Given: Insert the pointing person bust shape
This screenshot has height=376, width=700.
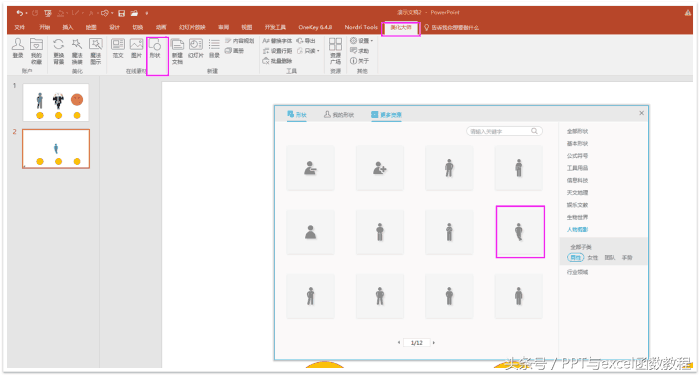Looking at the screenshot, I should [x=310, y=168].
